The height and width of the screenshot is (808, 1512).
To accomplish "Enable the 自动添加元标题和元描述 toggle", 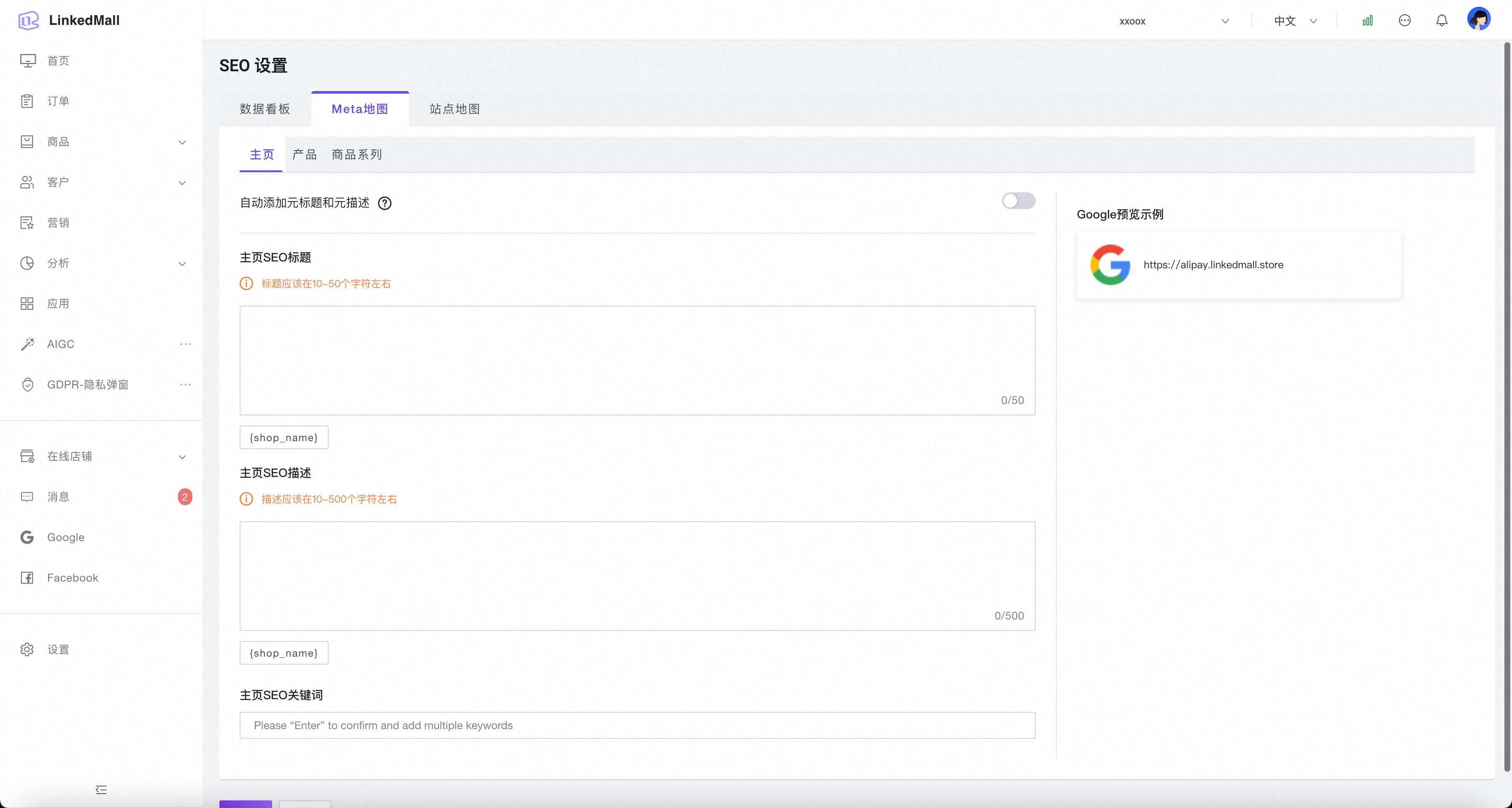I will click(1018, 201).
